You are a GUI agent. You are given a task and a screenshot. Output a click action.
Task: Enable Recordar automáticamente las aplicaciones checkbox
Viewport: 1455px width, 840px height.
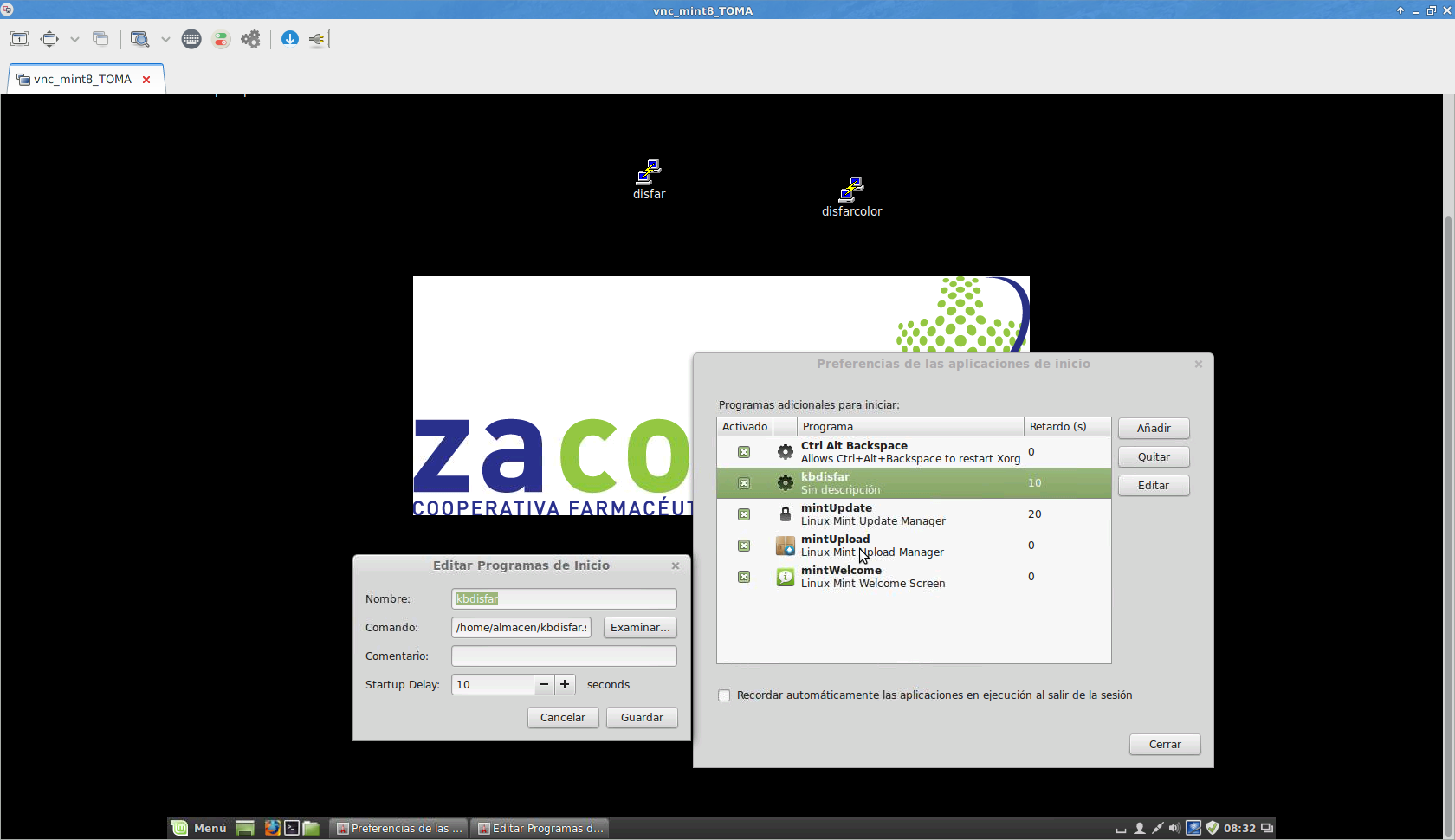point(724,695)
